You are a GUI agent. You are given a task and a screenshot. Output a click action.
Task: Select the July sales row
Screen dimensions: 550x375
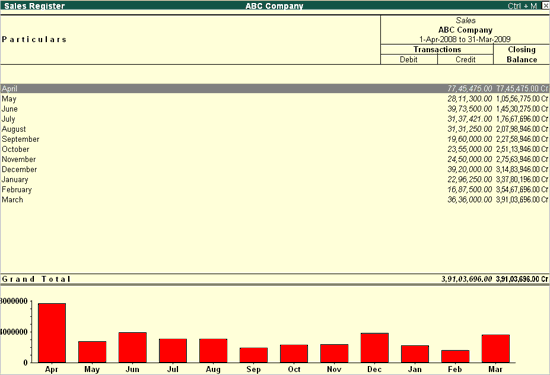(275, 119)
